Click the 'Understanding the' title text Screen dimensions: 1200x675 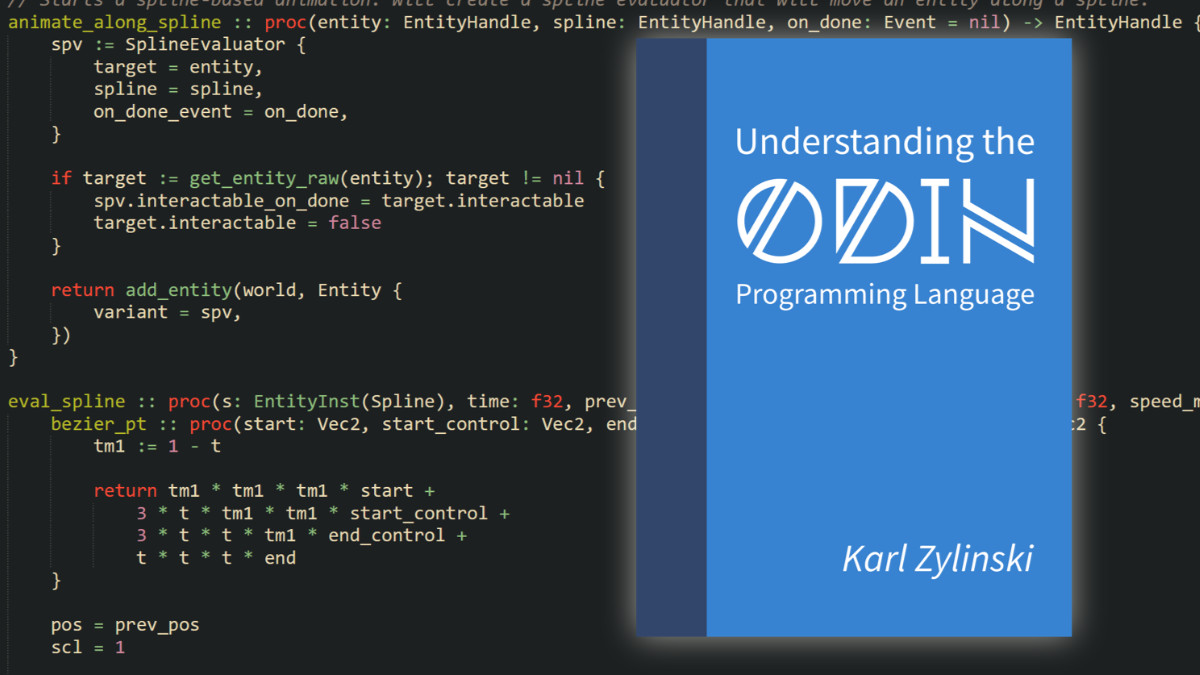click(x=884, y=142)
